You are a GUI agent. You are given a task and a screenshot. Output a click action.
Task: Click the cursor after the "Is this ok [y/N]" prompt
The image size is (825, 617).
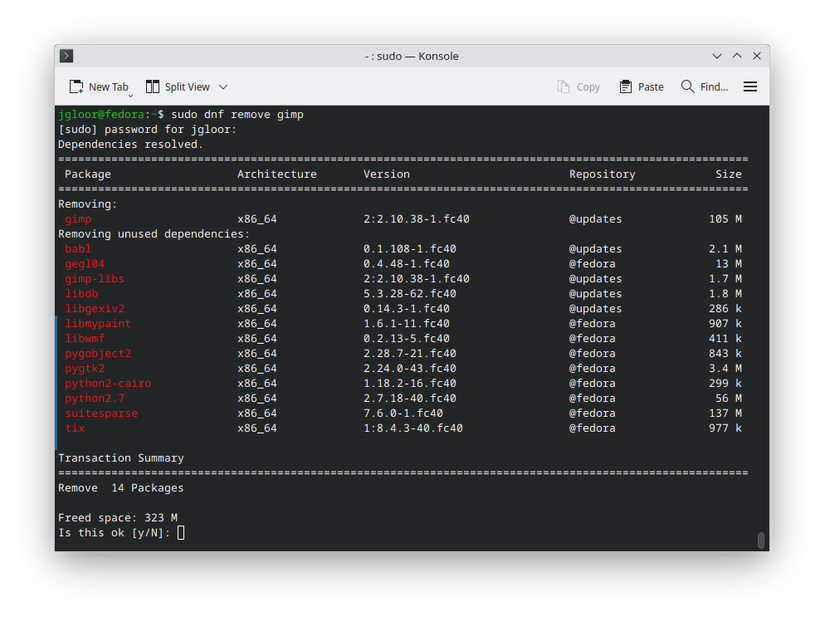pos(181,533)
